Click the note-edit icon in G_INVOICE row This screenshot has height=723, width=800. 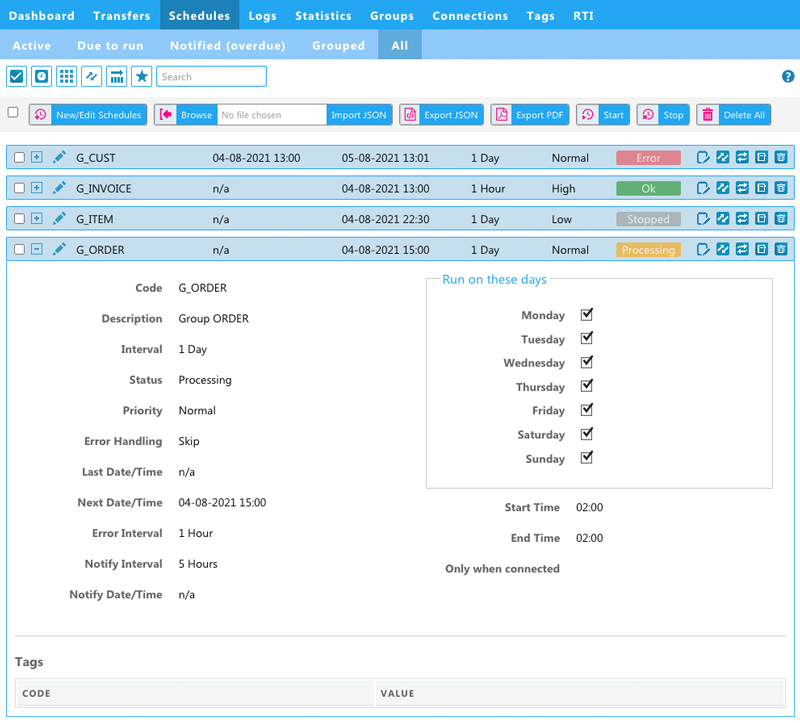coord(703,188)
